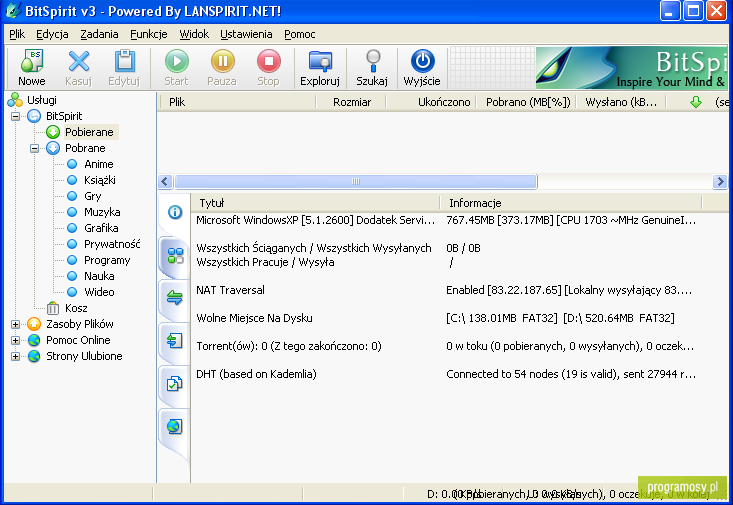Sort by Ukończono column header
This screenshot has height=505, width=733.
tap(431, 102)
